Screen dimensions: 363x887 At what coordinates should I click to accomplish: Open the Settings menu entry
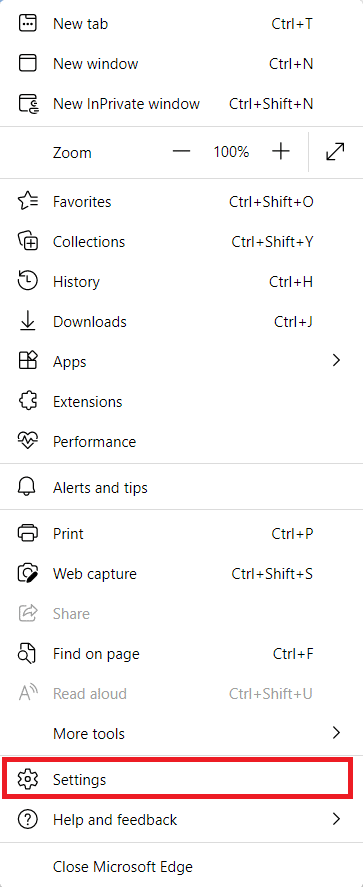(x=175, y=779)
